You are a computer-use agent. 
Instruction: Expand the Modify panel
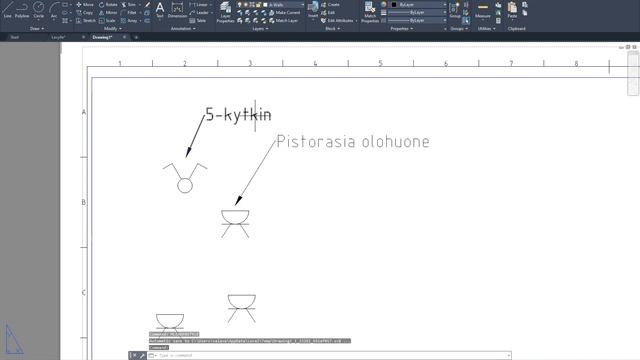113,29
